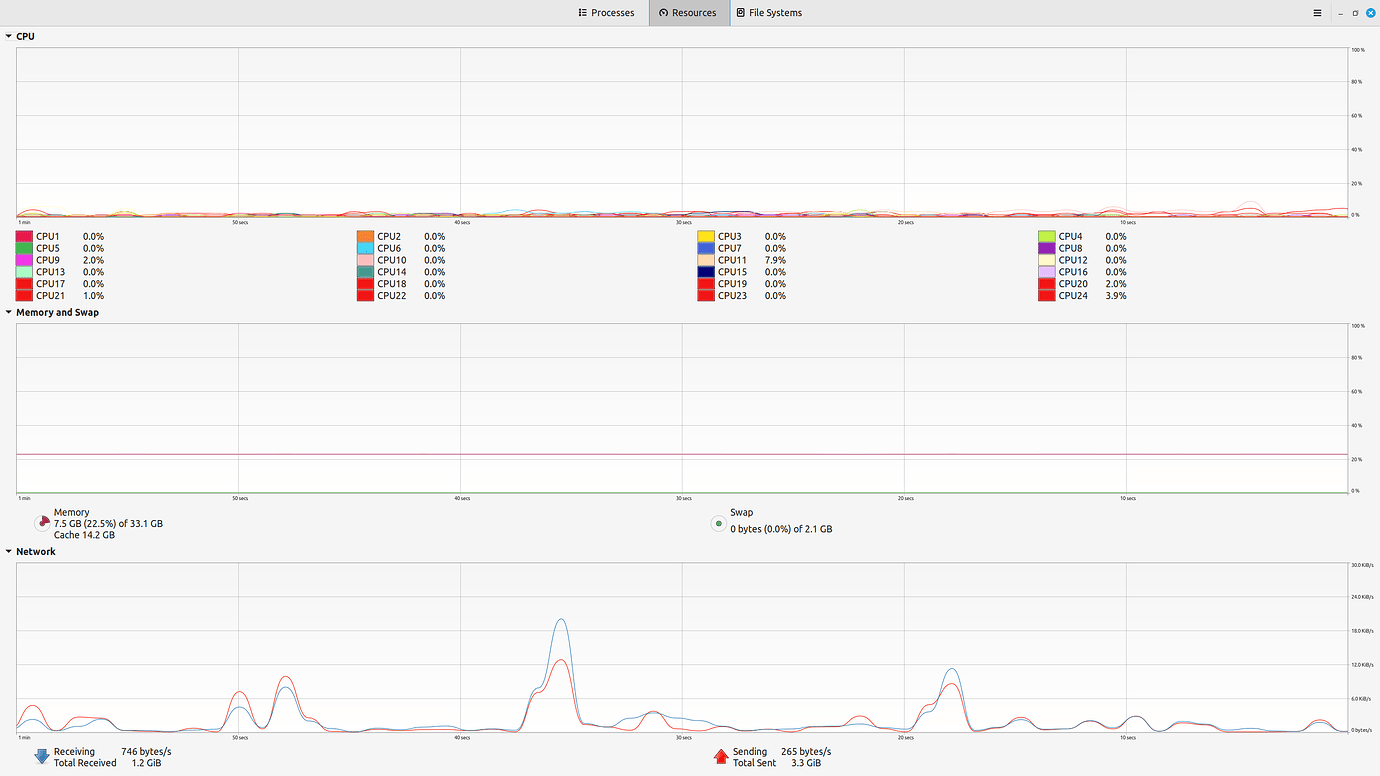Collapse the Memory and Swap section
The width and height of the screenshot is (1380, 776).
point(7,311)
